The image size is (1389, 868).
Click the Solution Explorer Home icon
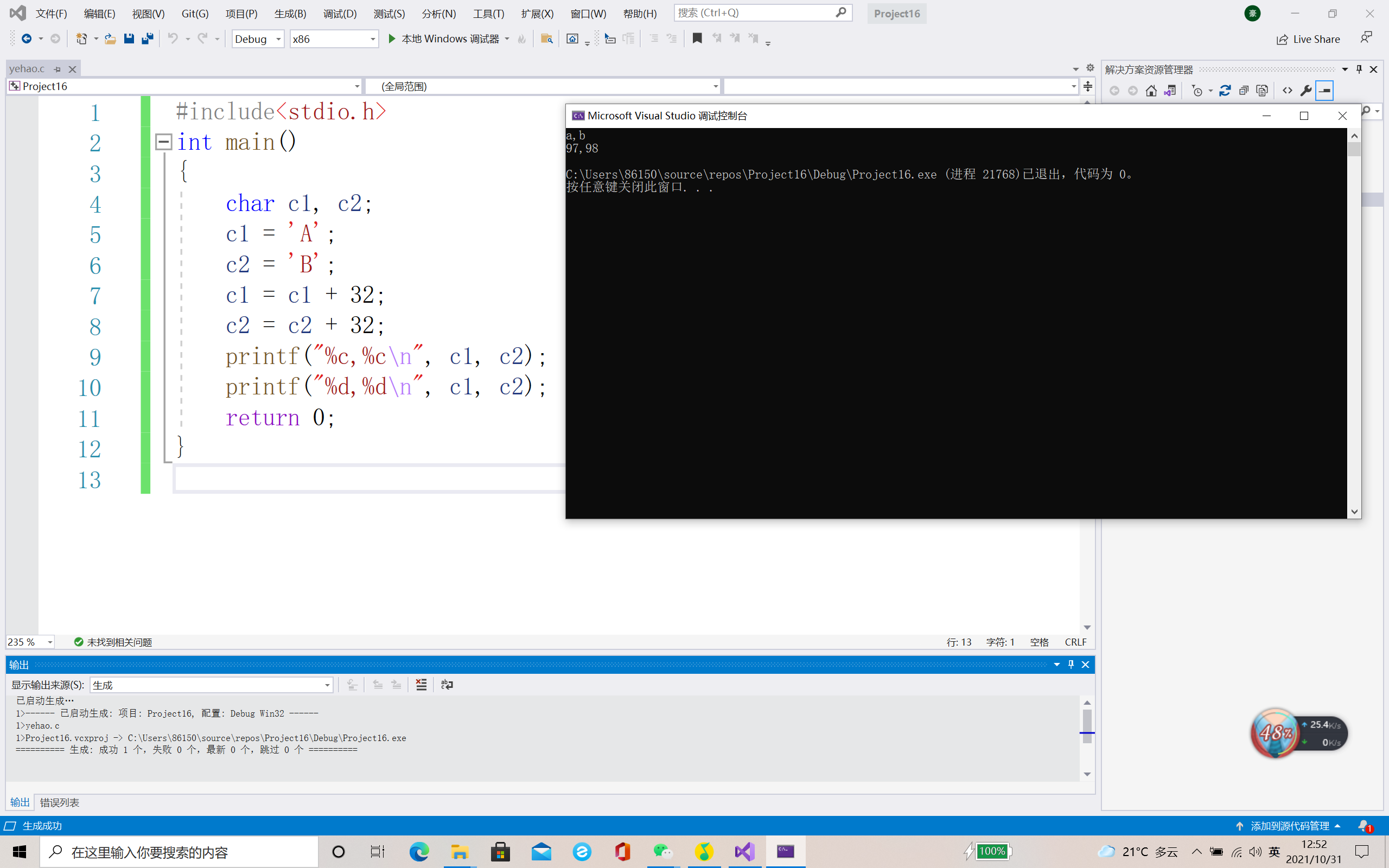[1151, 91]
